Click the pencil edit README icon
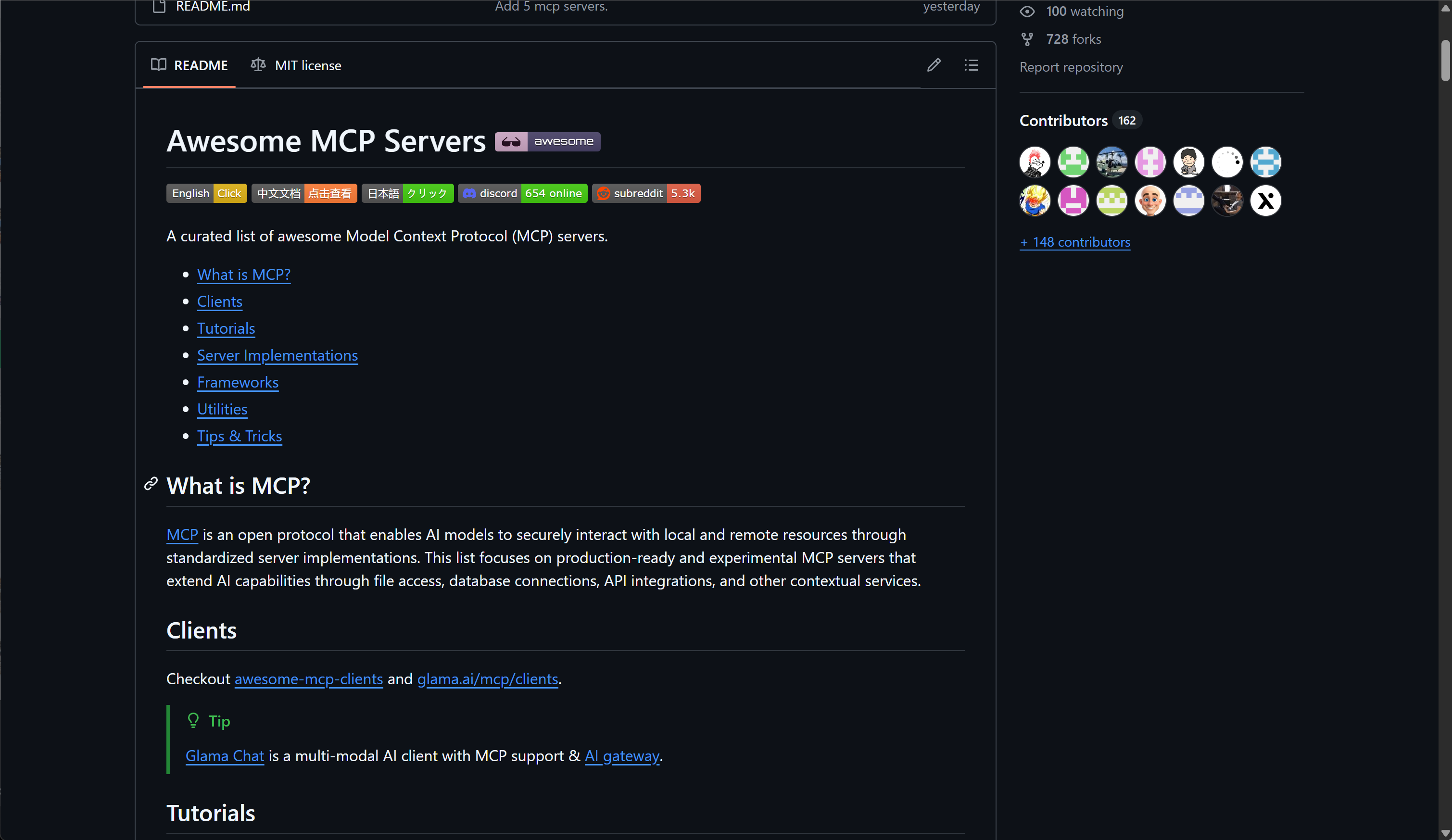 tap(934, 65)
